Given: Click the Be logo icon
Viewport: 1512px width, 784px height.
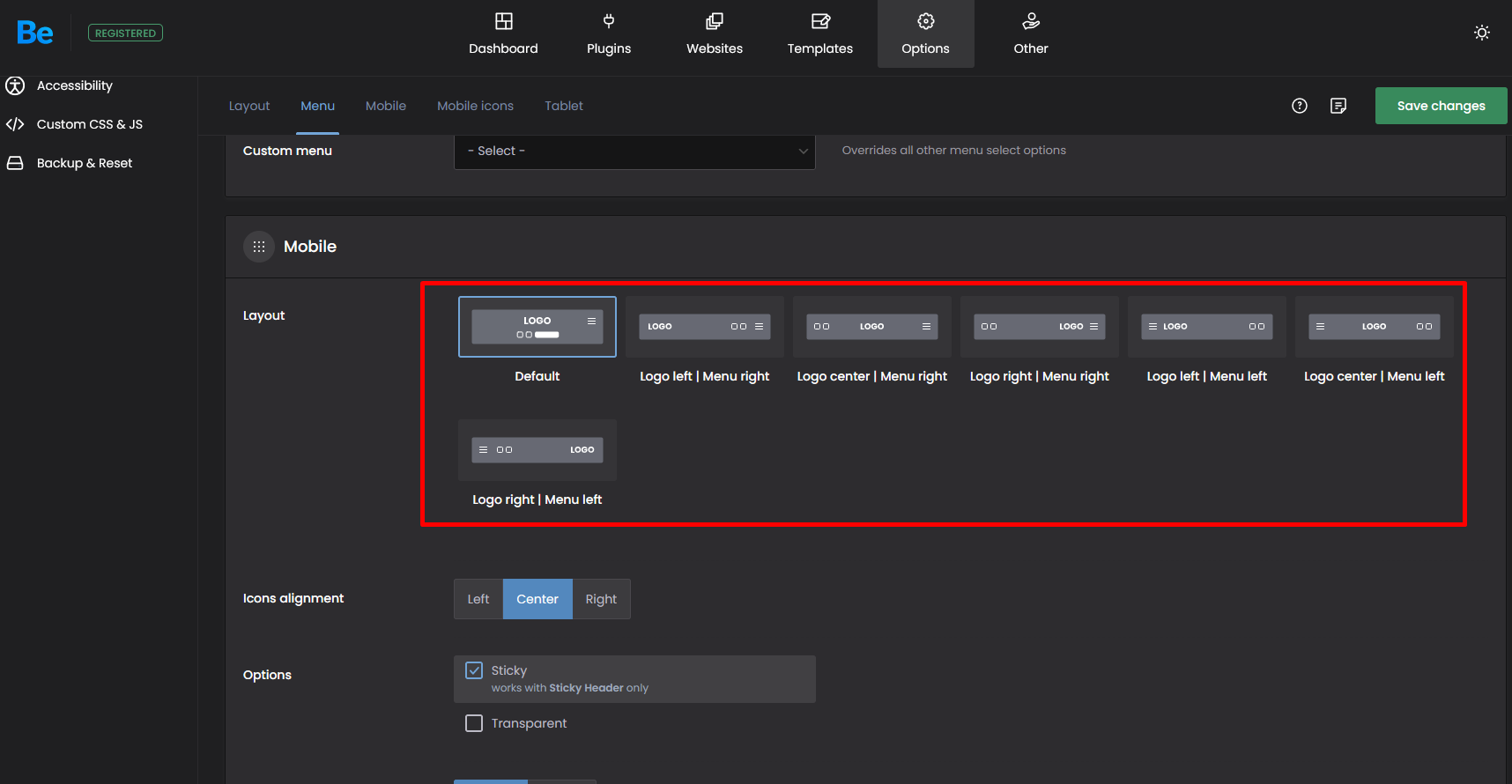Looking at the screenshot, I should 35,33.
